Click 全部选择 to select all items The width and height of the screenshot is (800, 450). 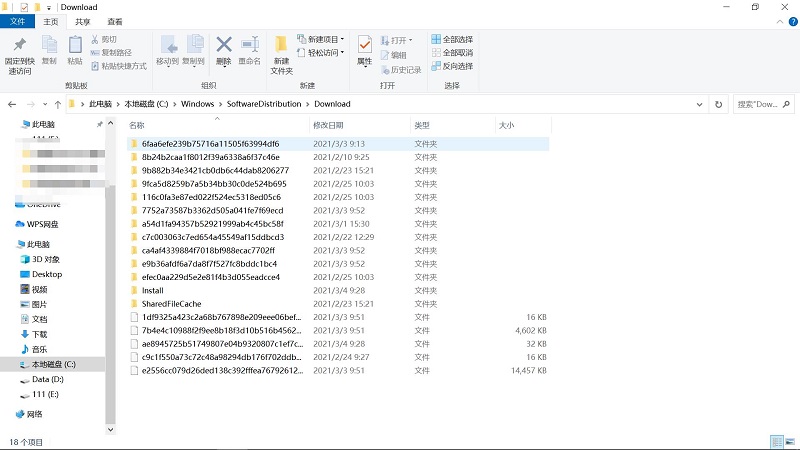[x=452, y=39]
